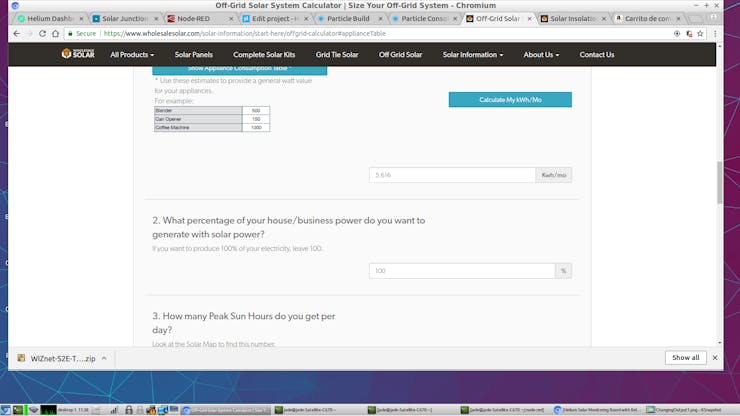740x416 pixels.
Task: Click the solar percentage input field
Action: coord(462,271)
